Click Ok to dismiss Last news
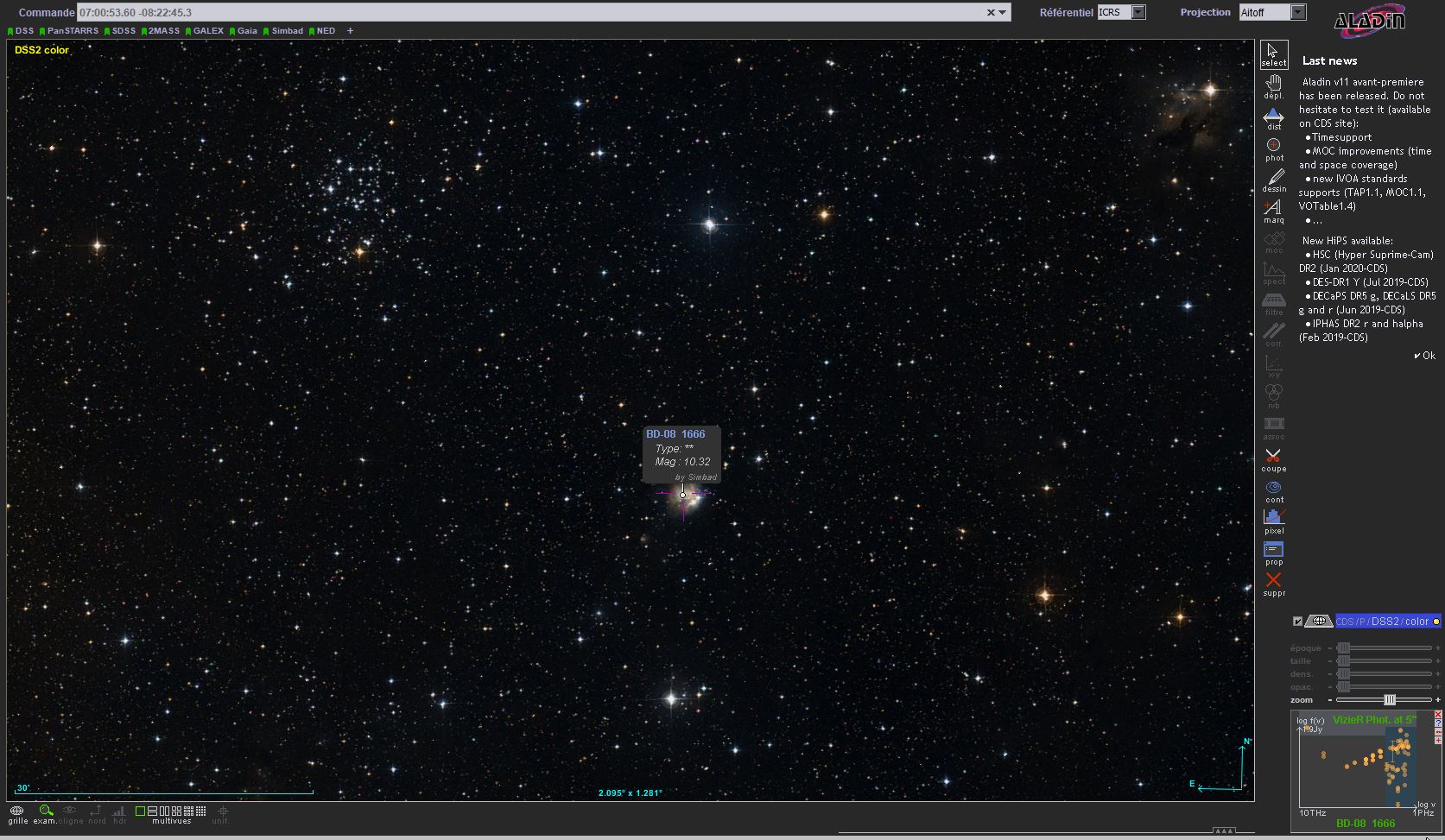This screenshot has width=1445, height=840. (1425, 356)
